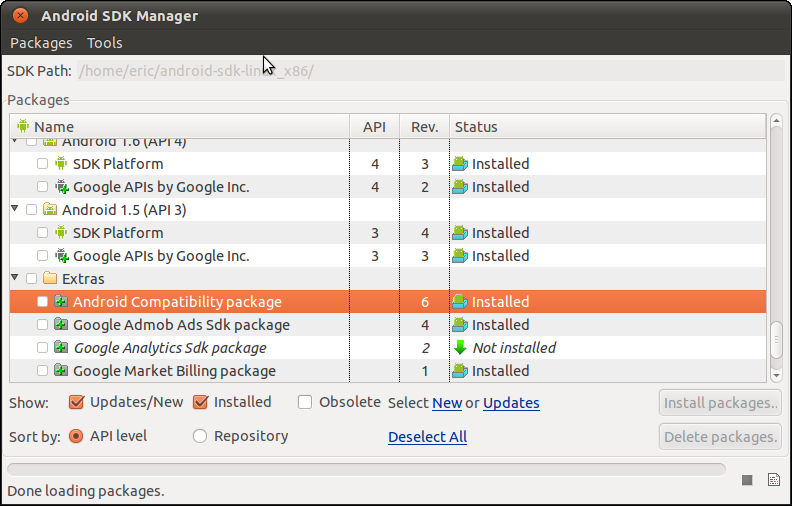Click Android 1.5 (API 3) folder icon

[50, 209]
